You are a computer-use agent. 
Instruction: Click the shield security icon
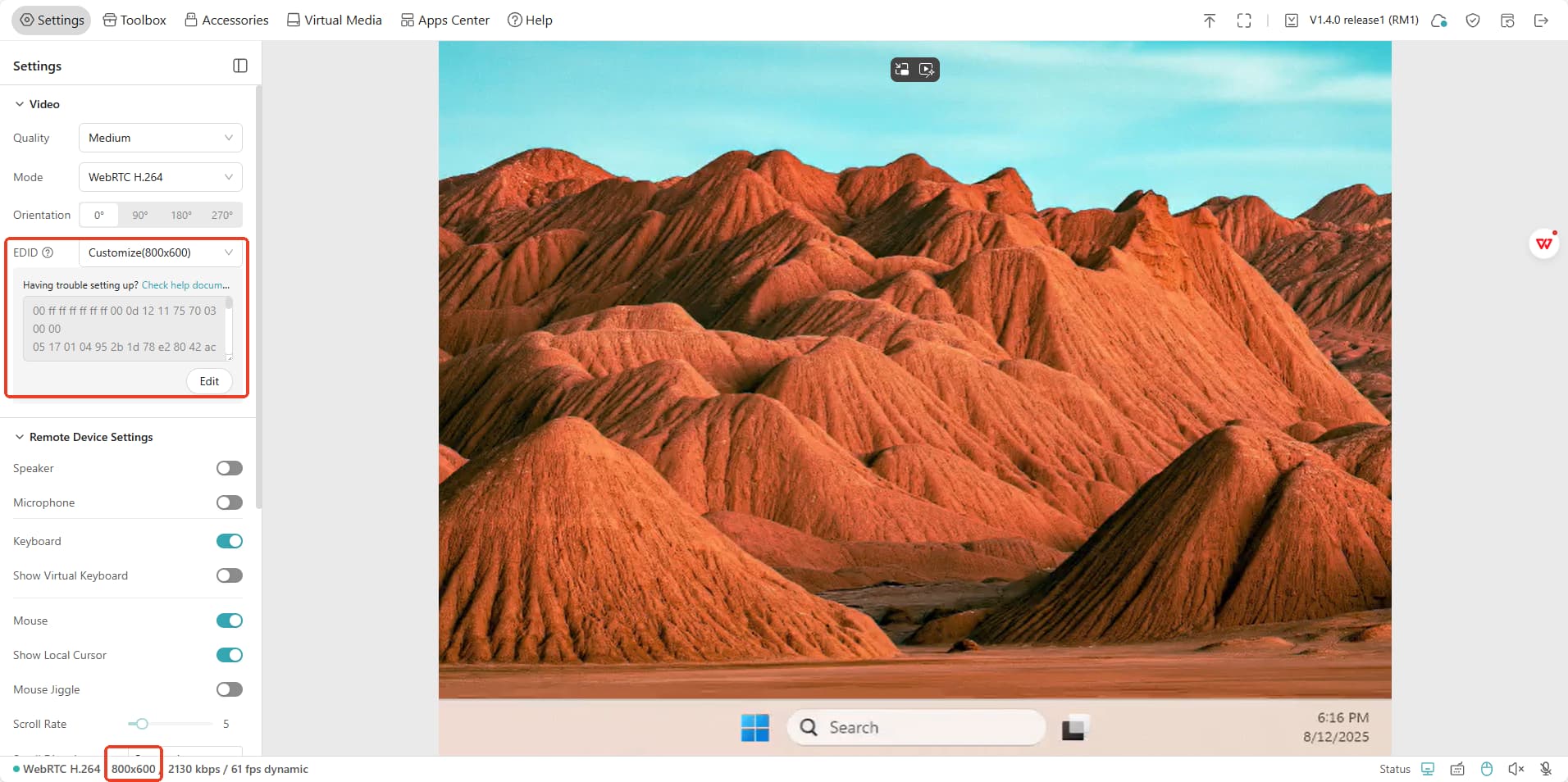click(1473, 20)
